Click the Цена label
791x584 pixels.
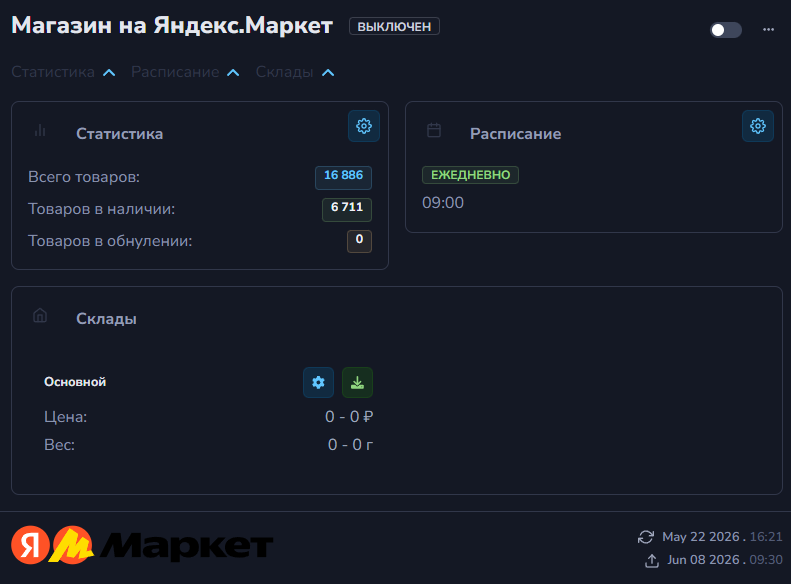pos(66,417)
